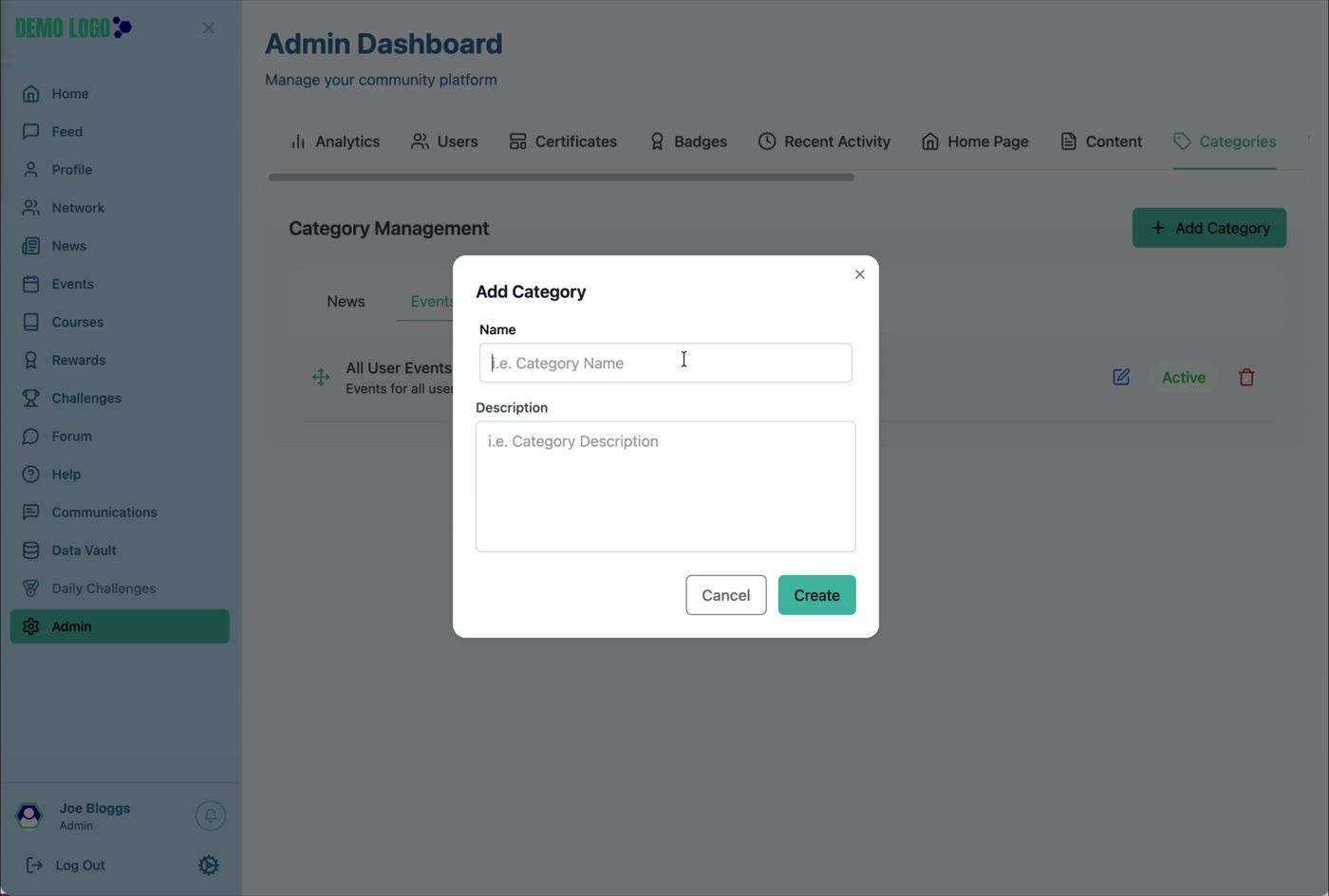Open Profile sidebar entry
The height and width of the screenshot is (896, 1329).
click(x=120, y=170)
